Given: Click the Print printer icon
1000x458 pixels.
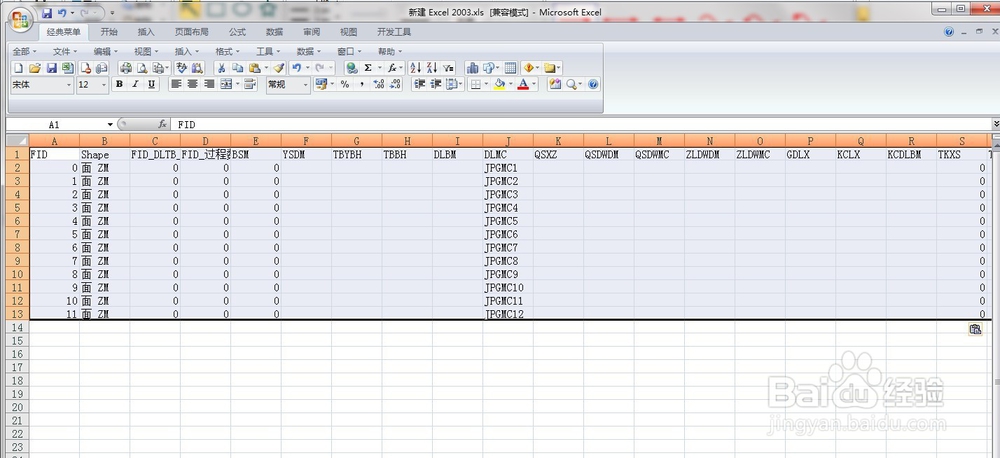Looking at the screenshot, I should (126, 68).
